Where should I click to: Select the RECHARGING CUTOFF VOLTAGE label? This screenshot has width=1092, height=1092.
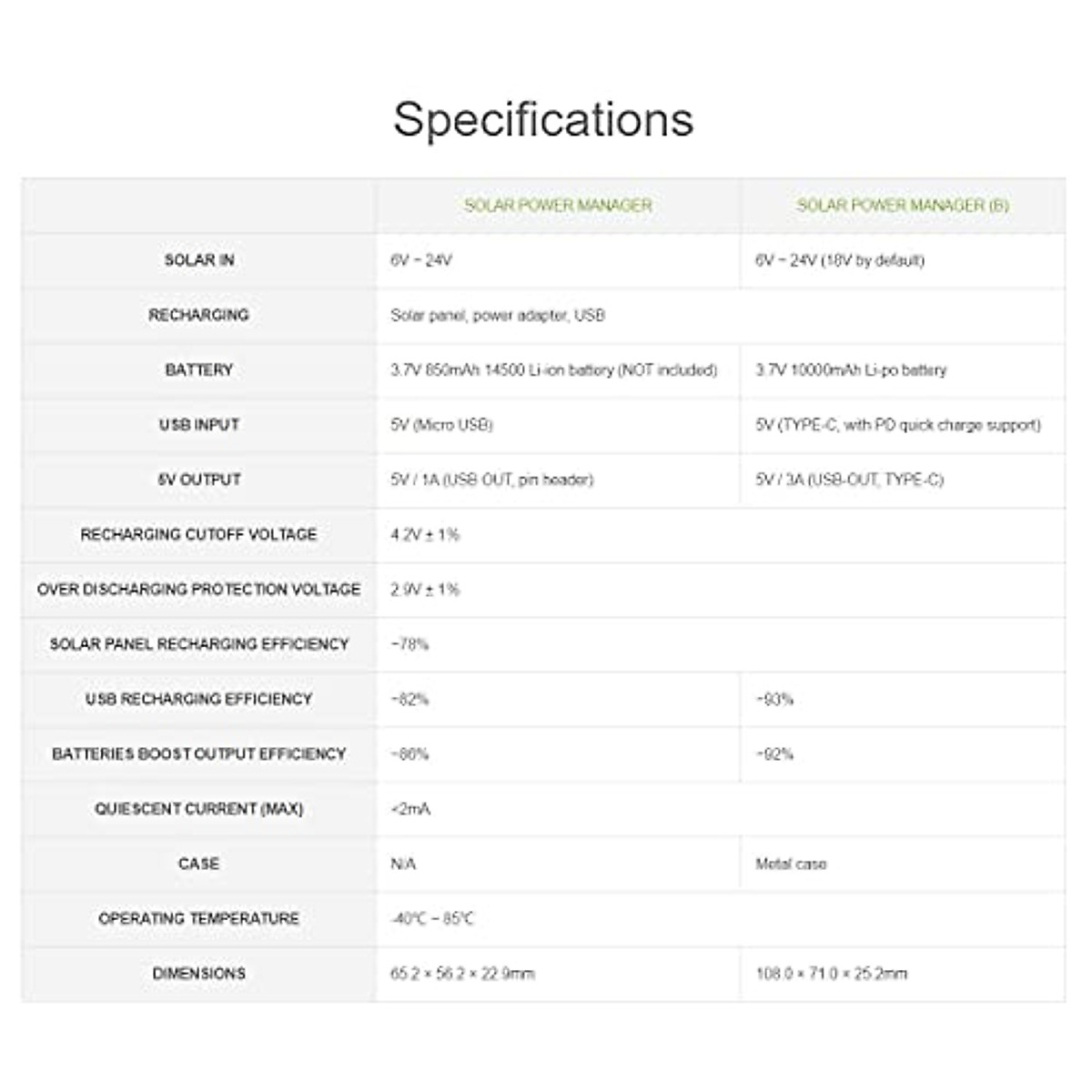(198, 534)
